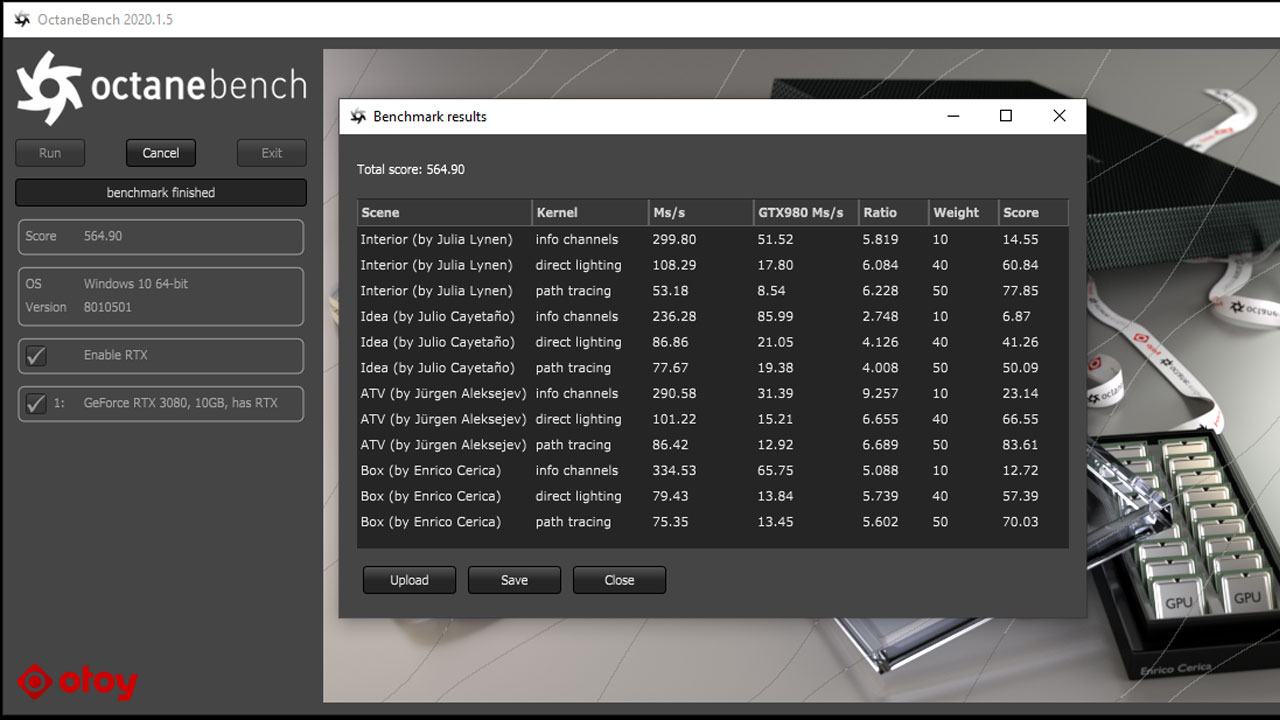Image resolution: width=1280 pixels, height=720 pixels.
Task: Sort by the Kernel column header
Action: pos(590,212)
